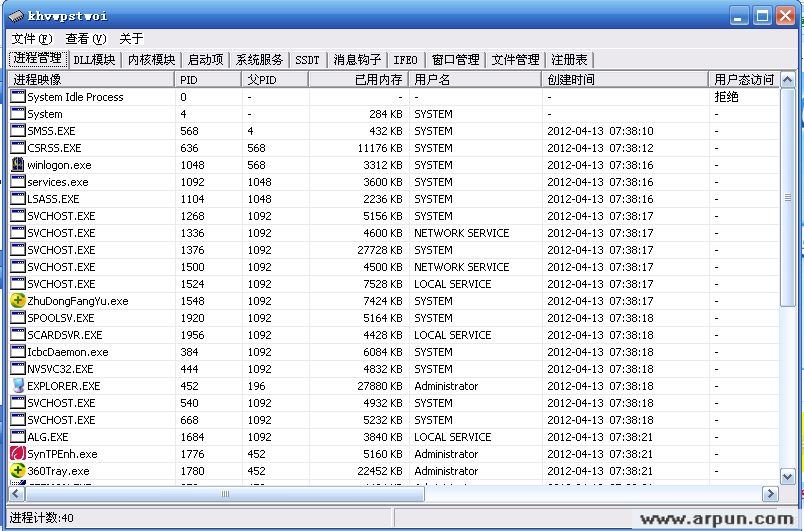
Task: Click the 拒绝 cell for System Idle Process
Action: coord(727,97)
